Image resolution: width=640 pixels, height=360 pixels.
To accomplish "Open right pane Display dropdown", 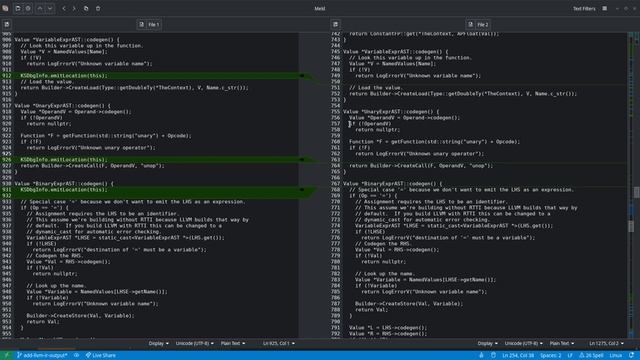I will coord(487,343).
